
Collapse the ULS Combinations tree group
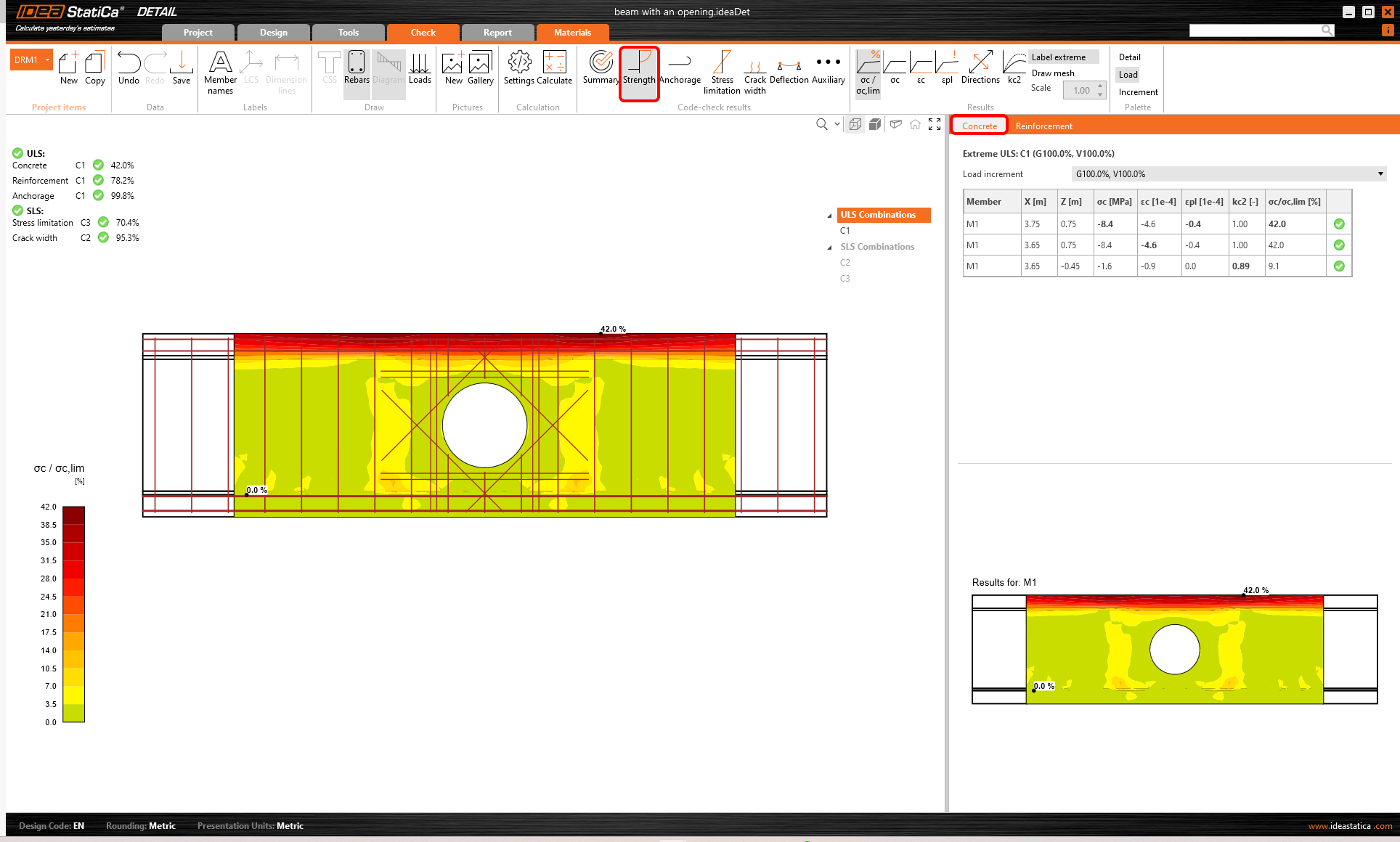tap(829, 216)
